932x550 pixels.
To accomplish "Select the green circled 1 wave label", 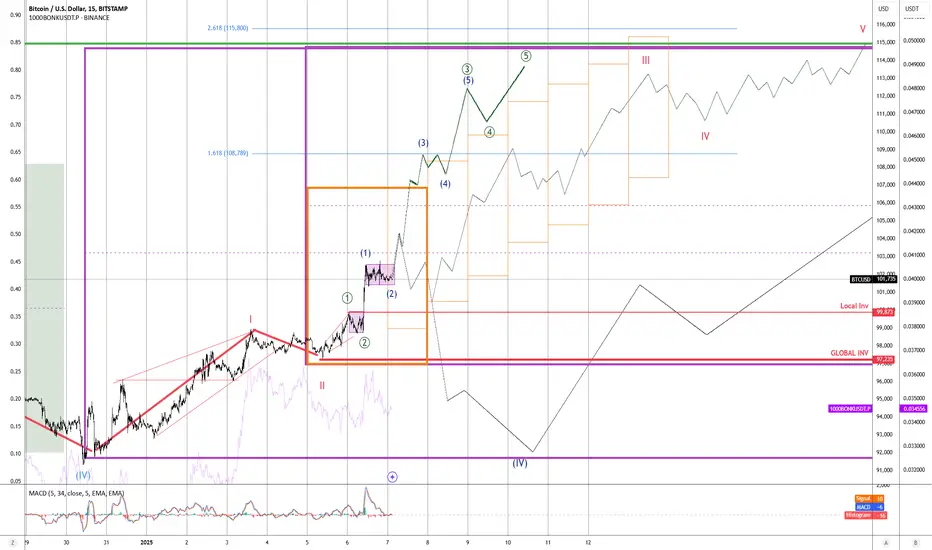I will [347, 298].
